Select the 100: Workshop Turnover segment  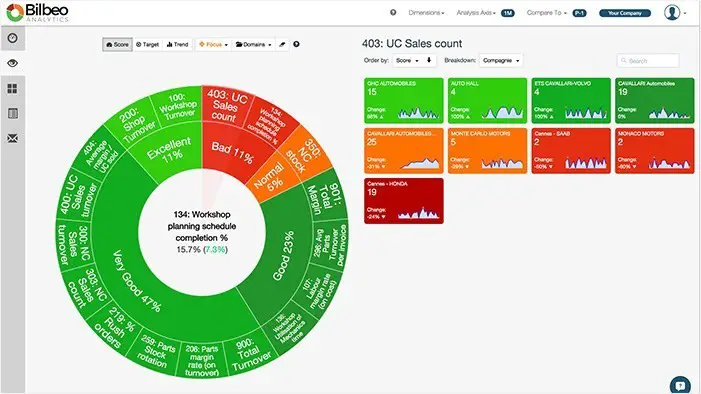pos(177,106)
